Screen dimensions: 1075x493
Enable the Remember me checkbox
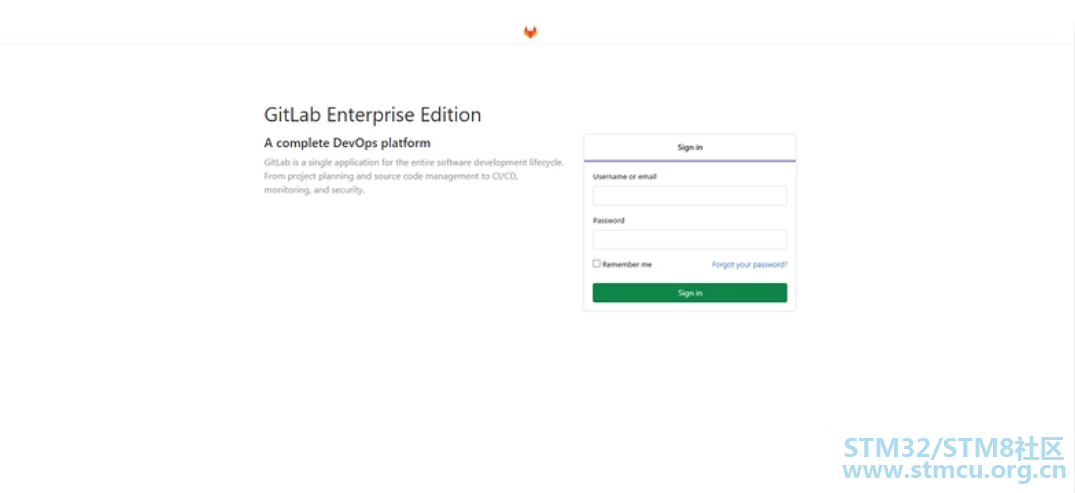[596, 263]
